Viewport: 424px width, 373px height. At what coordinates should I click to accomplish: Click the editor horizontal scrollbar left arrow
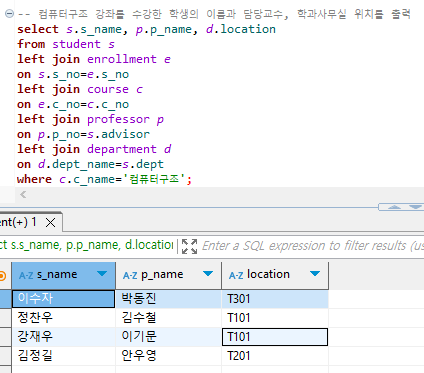[23, 194]
